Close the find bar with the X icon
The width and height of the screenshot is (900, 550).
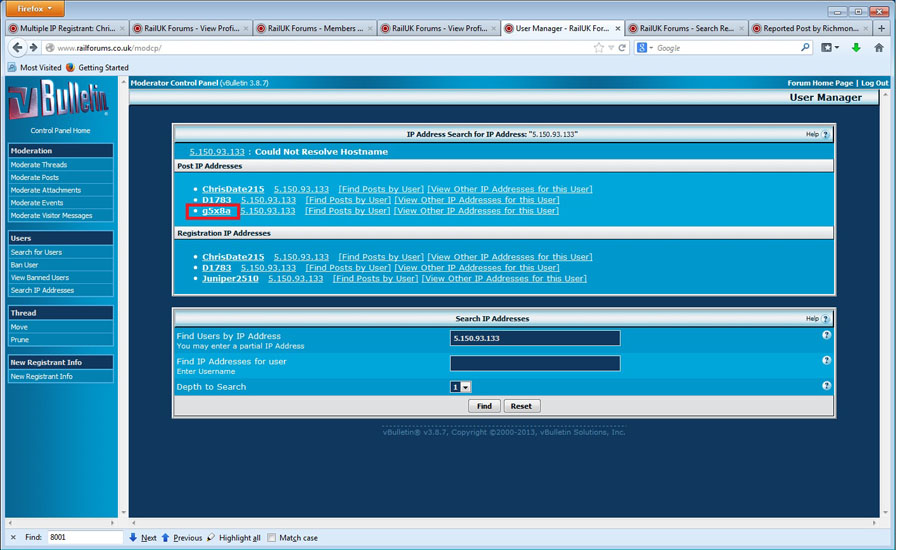[13, 537]
